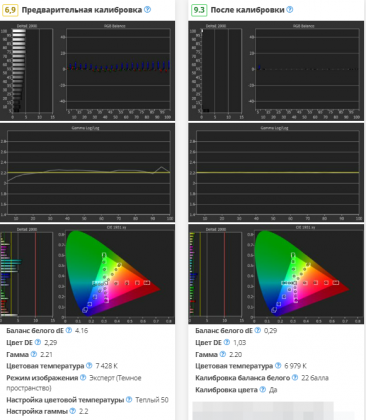Viewport: 366px width, 420px height.
Task: Open help icon for Режим изображения
Action: pyautogui.click(x=83, y=378)
